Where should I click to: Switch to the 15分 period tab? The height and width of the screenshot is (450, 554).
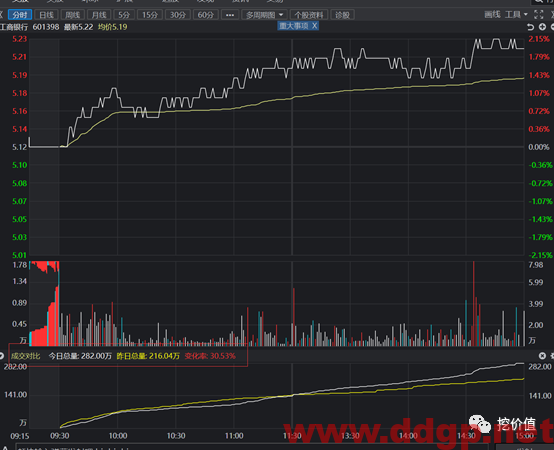(150, 15)
